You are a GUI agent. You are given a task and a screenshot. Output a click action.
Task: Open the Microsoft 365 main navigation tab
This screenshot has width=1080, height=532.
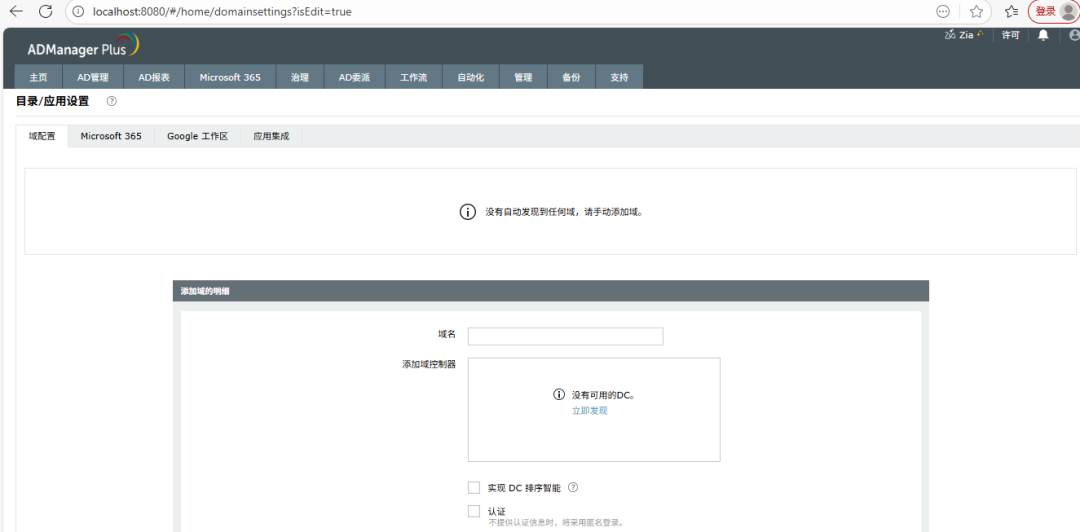pyautogui.click(x=230, y=77)
